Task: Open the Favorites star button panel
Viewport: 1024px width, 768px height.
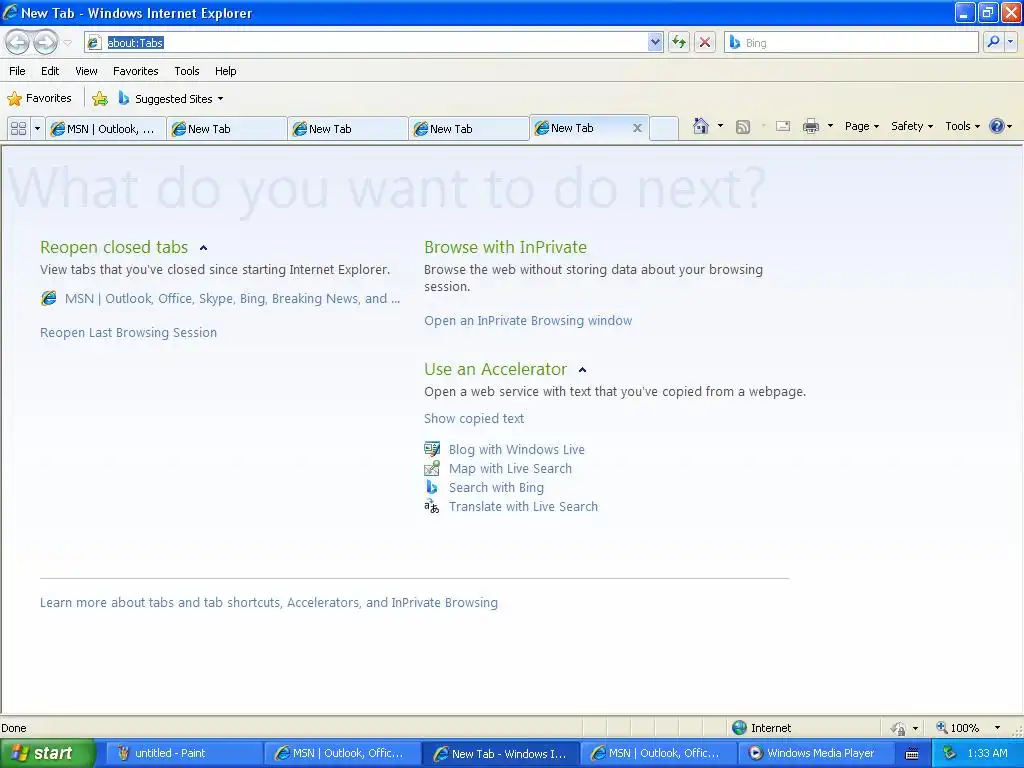Action: (x=39, y=99)
